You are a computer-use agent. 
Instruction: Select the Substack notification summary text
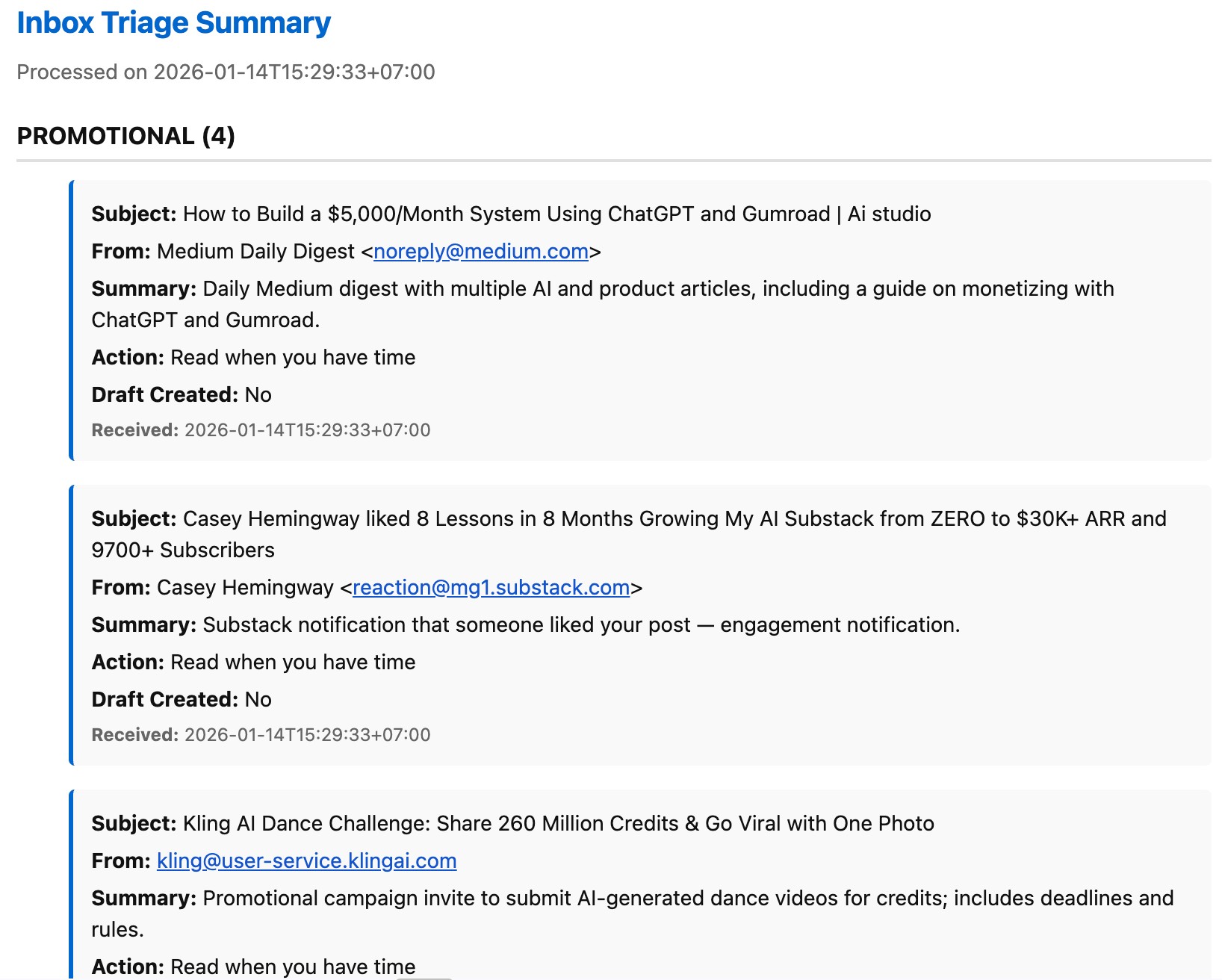pos(526,625)
